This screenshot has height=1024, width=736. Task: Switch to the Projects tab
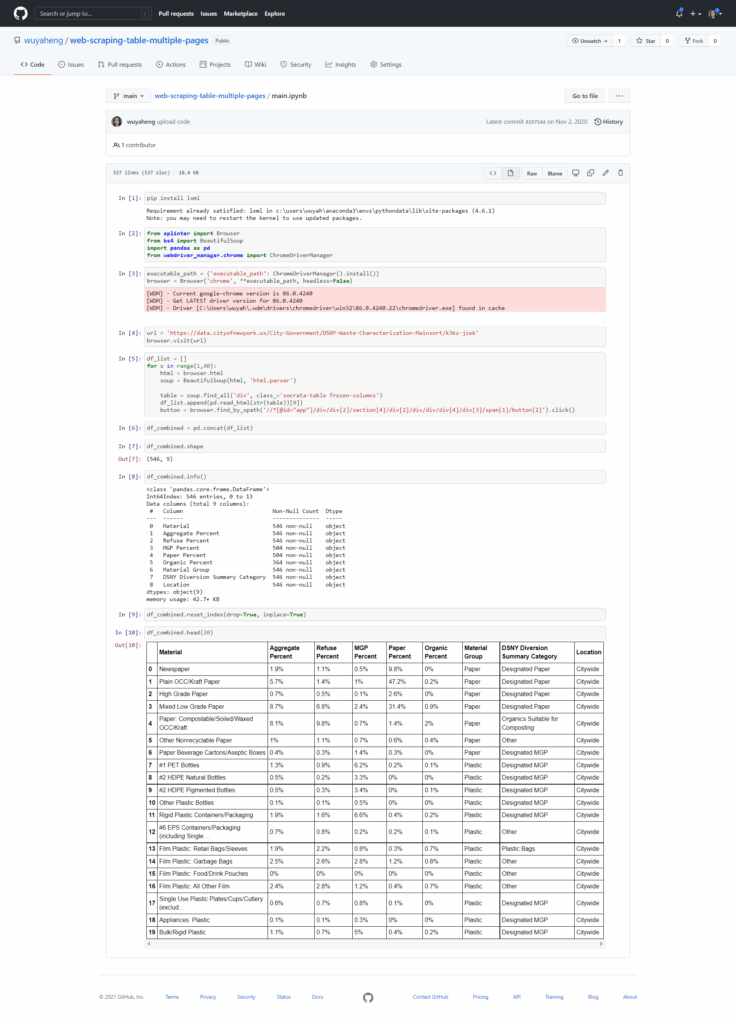(x=215, y=65)
